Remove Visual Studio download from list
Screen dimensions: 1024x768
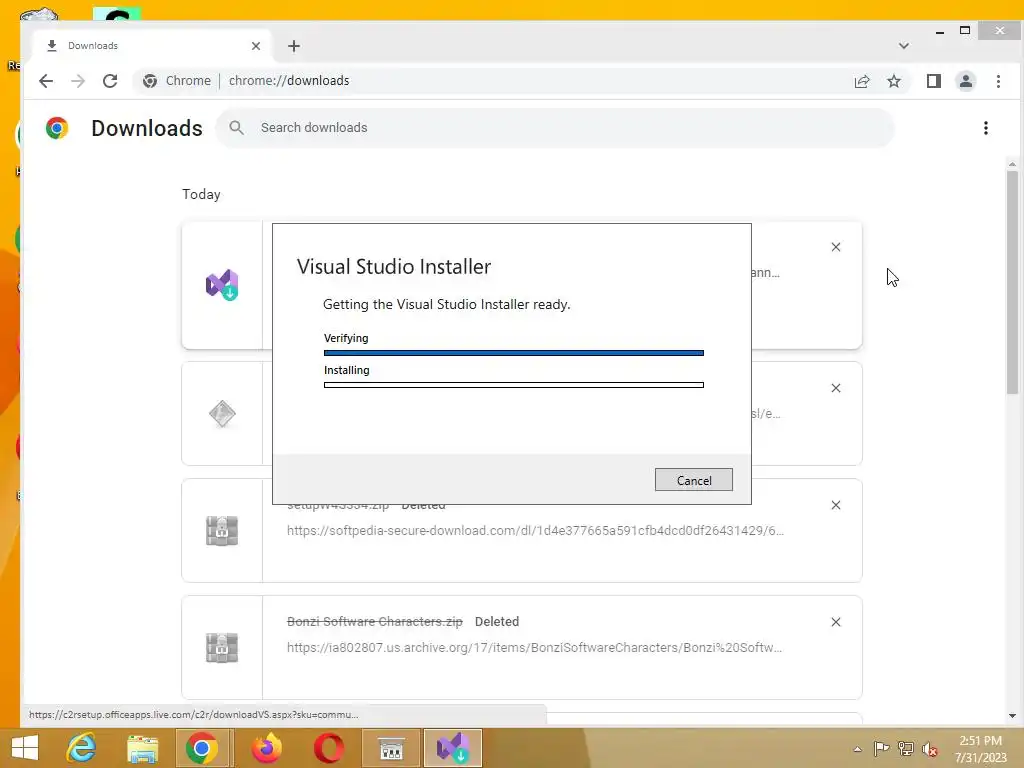click(x=836, y=247)
